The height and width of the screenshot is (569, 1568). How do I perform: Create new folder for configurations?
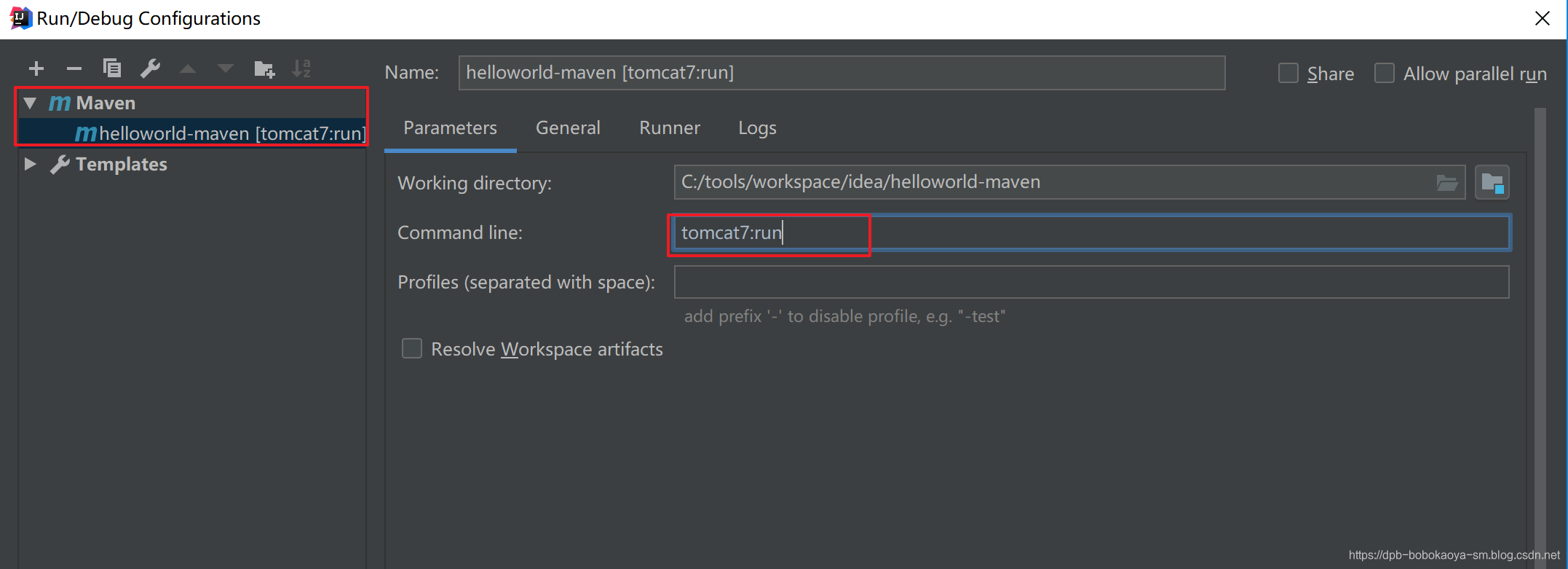tap(264, 68)
